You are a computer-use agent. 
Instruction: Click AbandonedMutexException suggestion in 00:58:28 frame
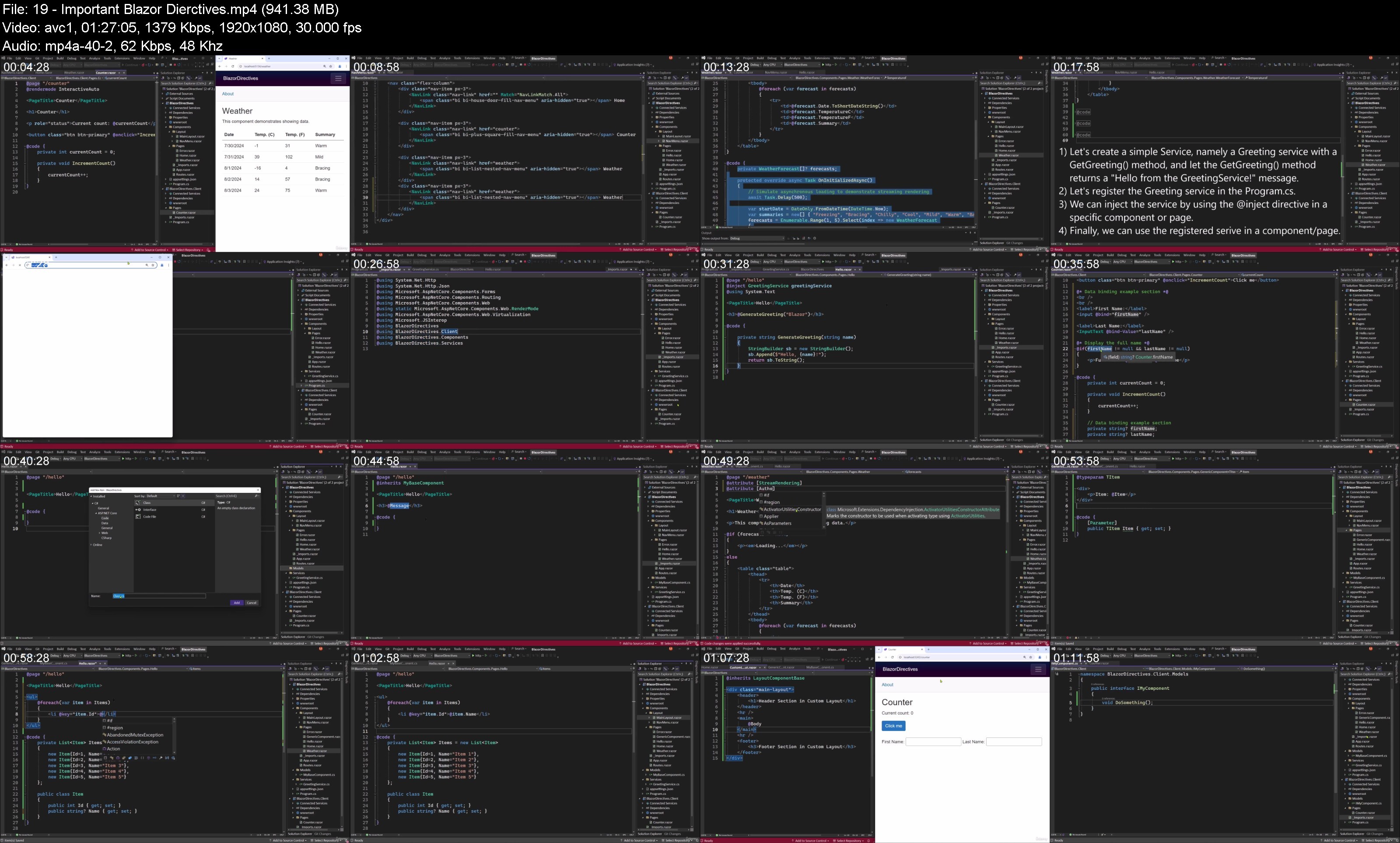pos(135,735)
